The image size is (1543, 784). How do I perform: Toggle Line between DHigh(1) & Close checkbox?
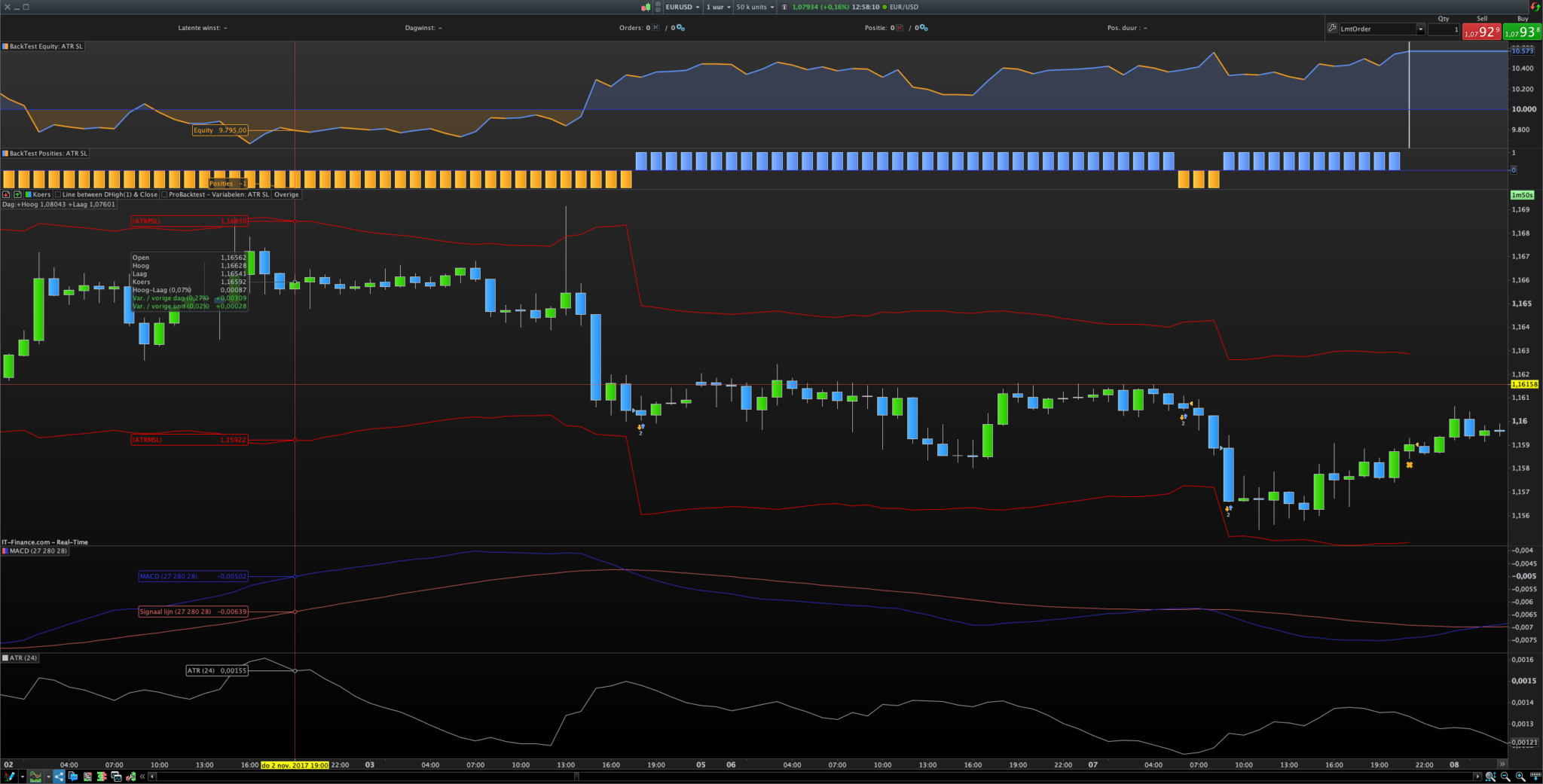(x=58, y=194)
